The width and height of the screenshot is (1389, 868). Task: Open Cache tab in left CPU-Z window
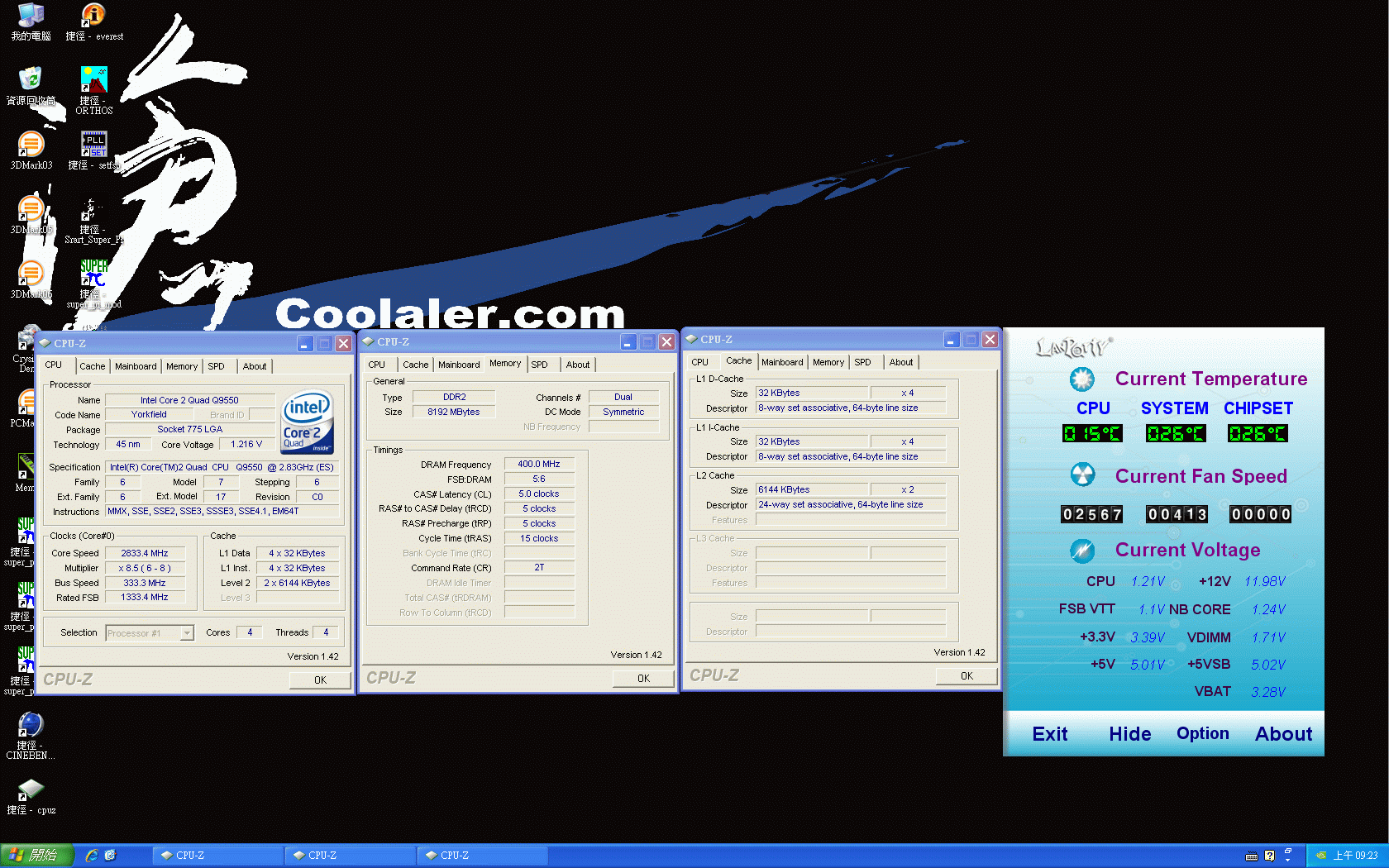(93, 366)
